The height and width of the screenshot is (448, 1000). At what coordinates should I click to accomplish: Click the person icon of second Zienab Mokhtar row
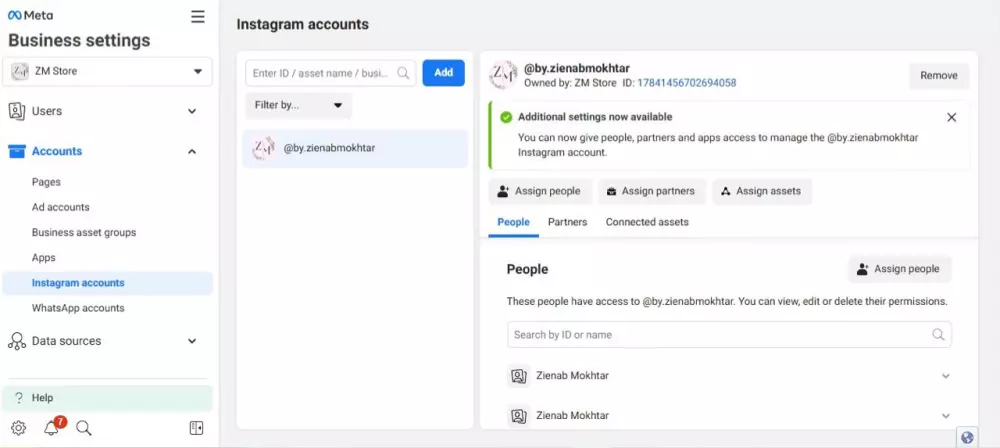[x=518, y=415]
